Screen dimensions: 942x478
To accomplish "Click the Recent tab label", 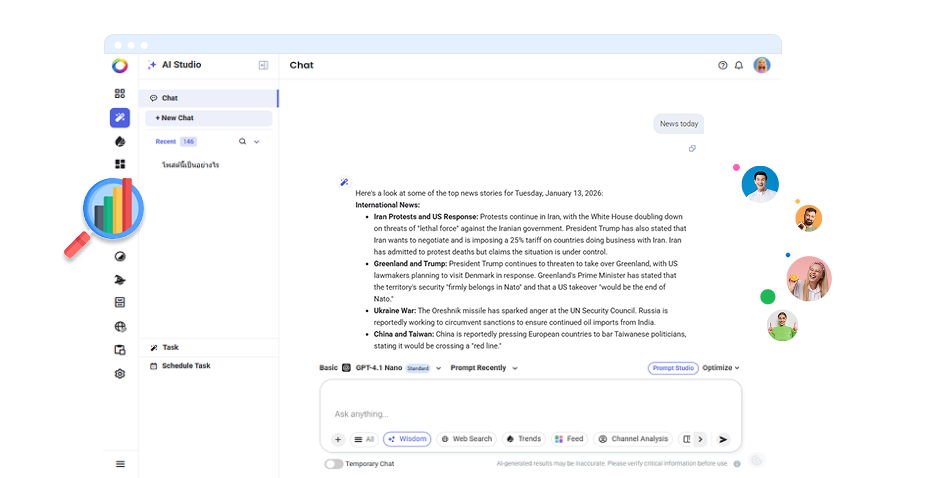I will tap(166, 142).
